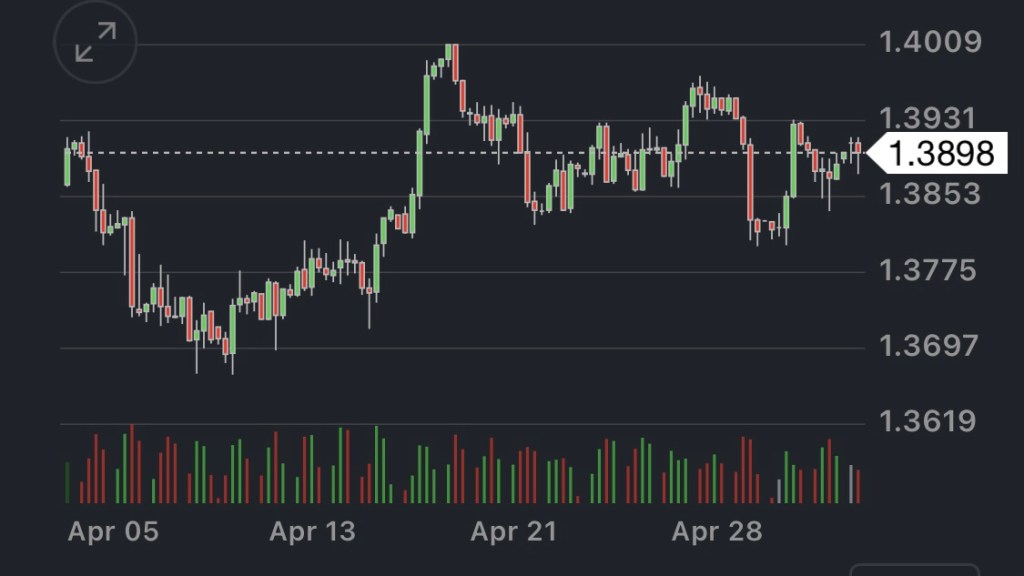Click the rightmost gray volume bar
The width and height of the screenshot is (1024, 576).
851,484
